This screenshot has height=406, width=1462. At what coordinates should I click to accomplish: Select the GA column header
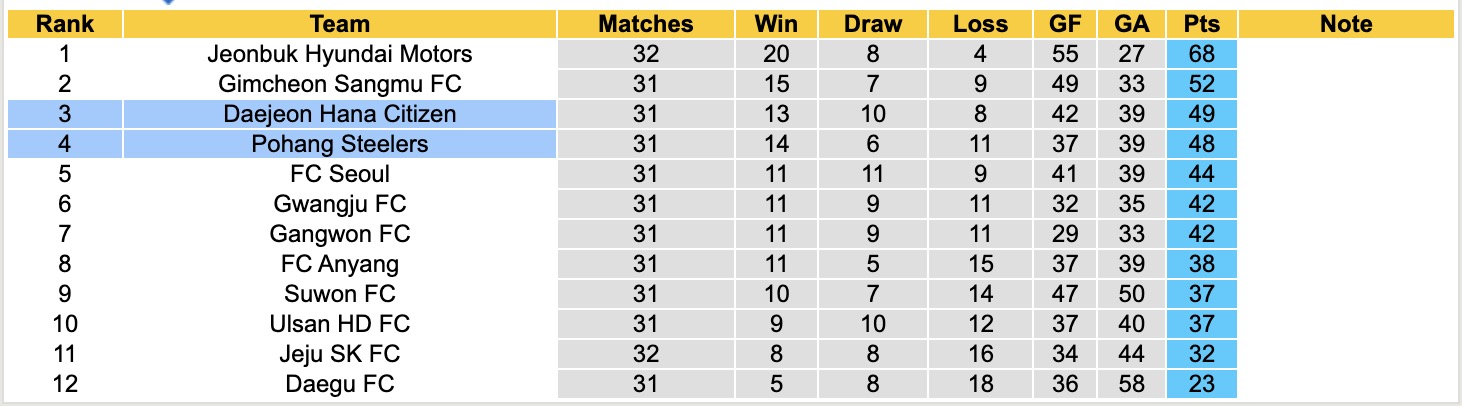(1130, 24)
